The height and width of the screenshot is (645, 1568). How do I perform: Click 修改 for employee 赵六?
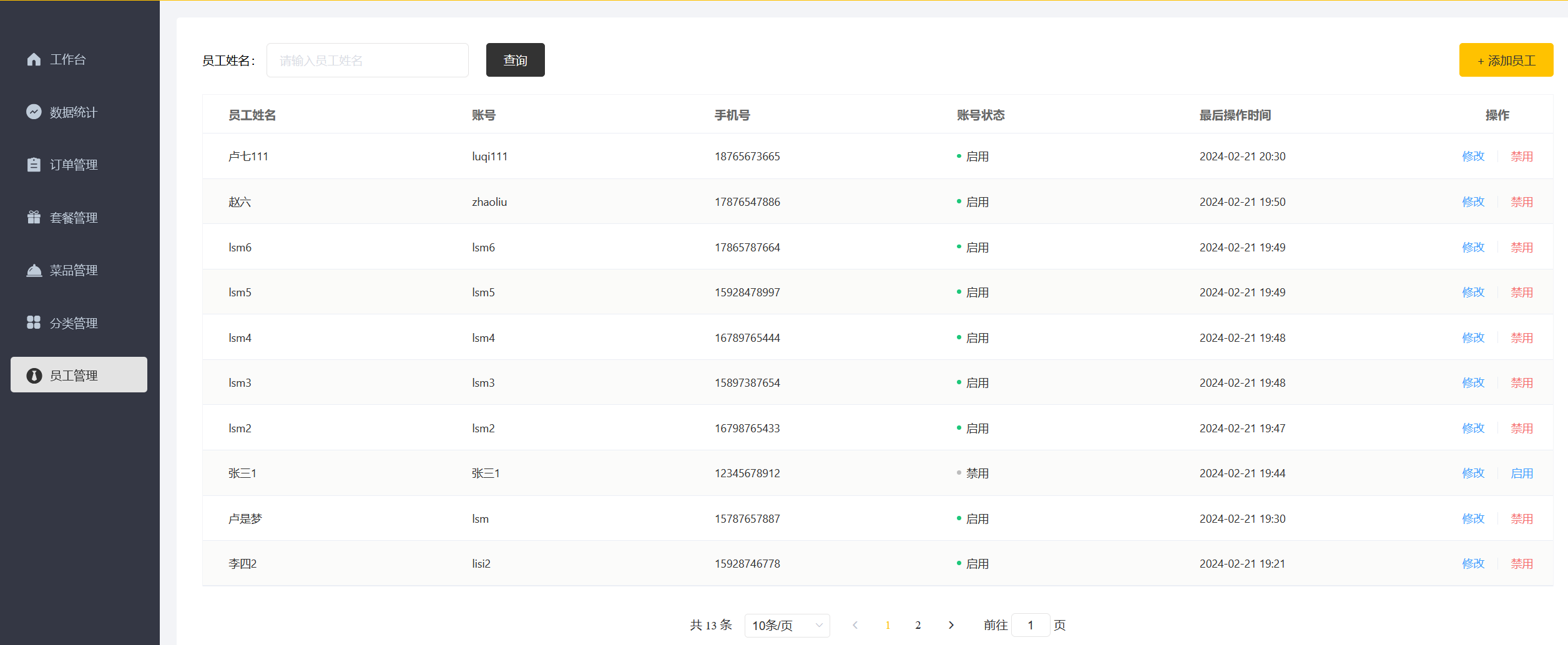(1473, 202)
